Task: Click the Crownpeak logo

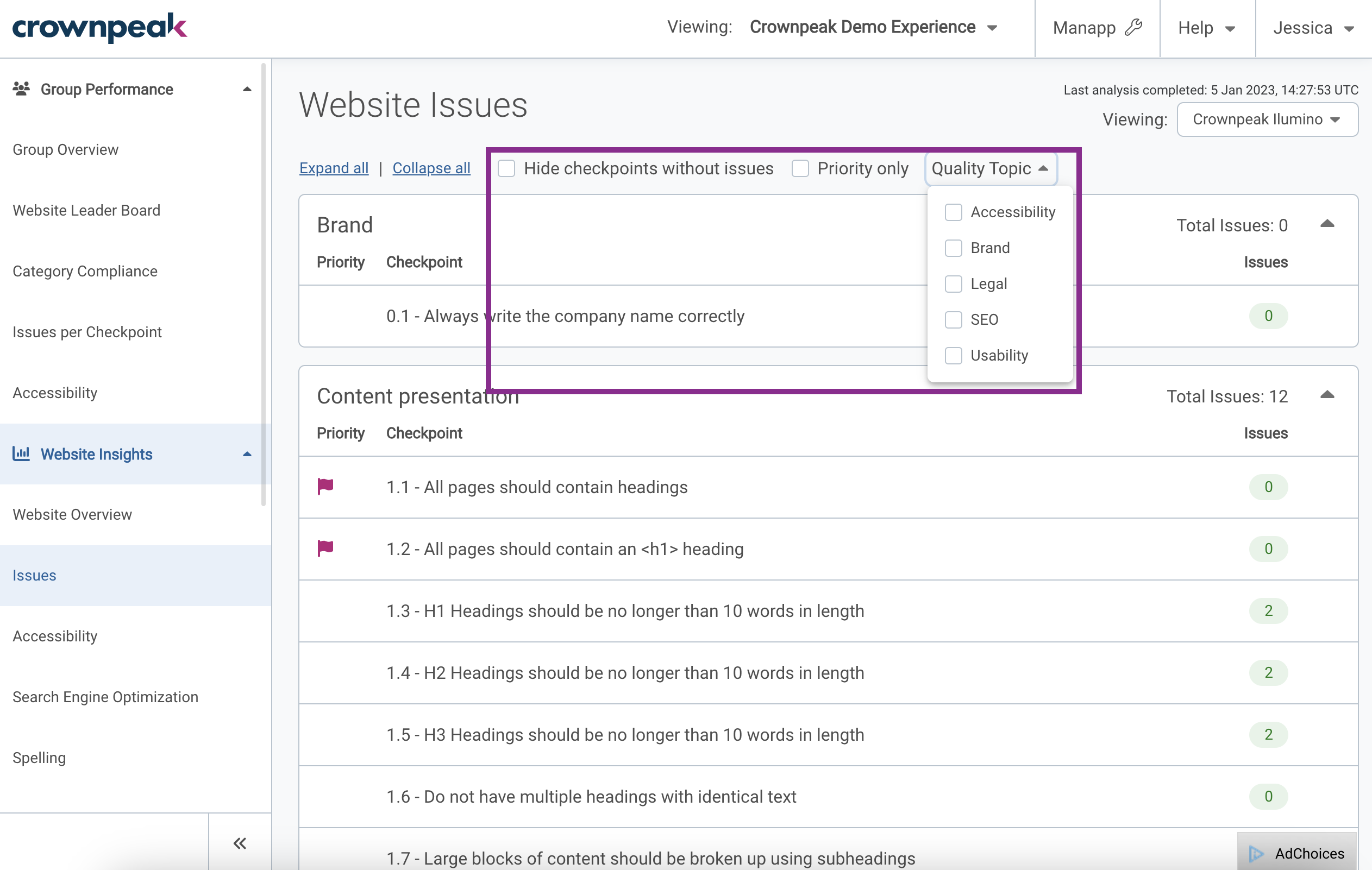Action: click(100, 27)
